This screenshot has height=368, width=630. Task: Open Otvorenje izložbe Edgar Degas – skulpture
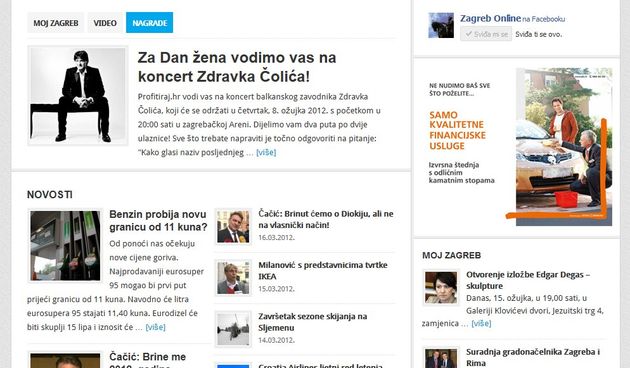coord(528,280)
